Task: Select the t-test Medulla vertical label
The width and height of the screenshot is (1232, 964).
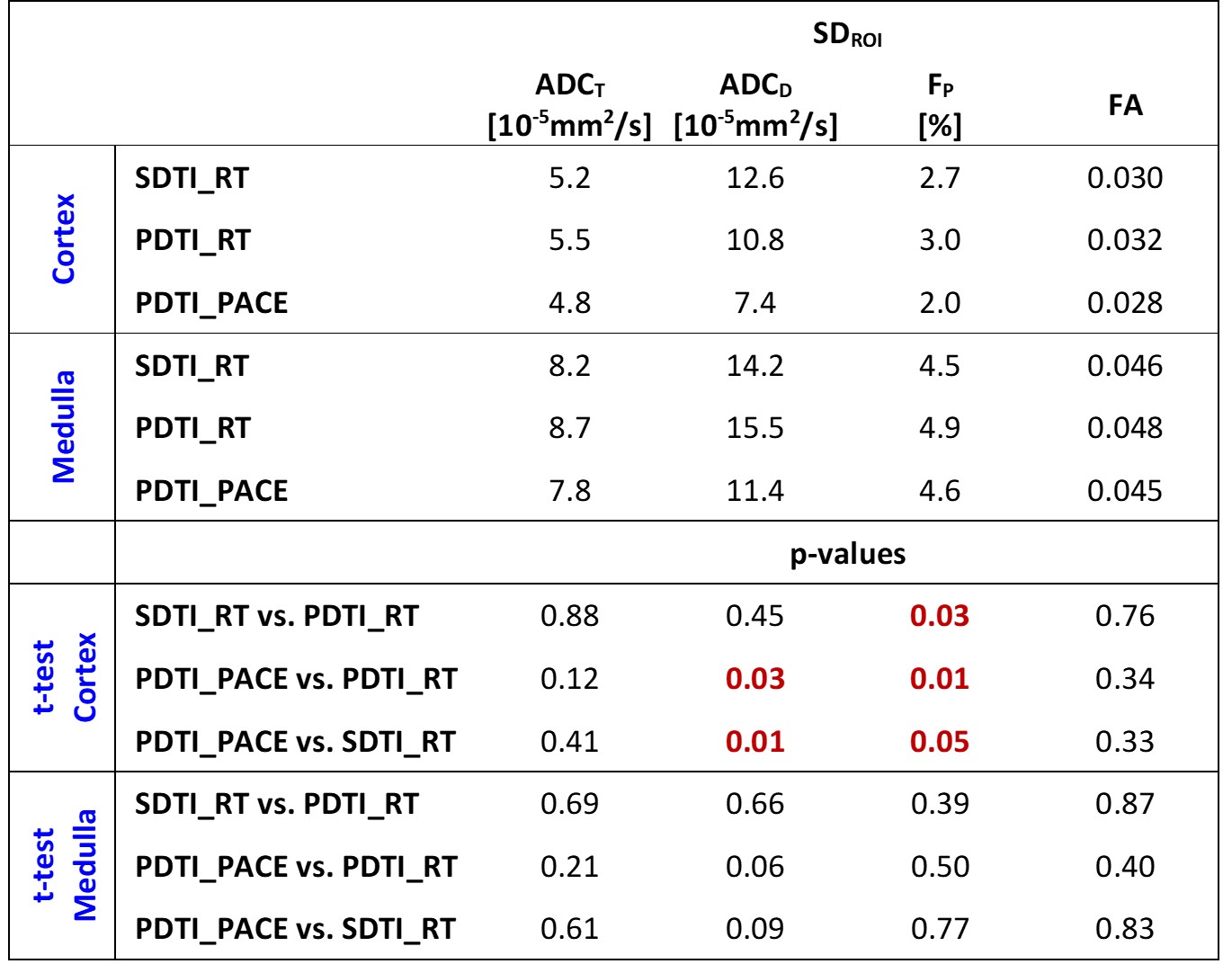Action: click(x=64, y=865)
